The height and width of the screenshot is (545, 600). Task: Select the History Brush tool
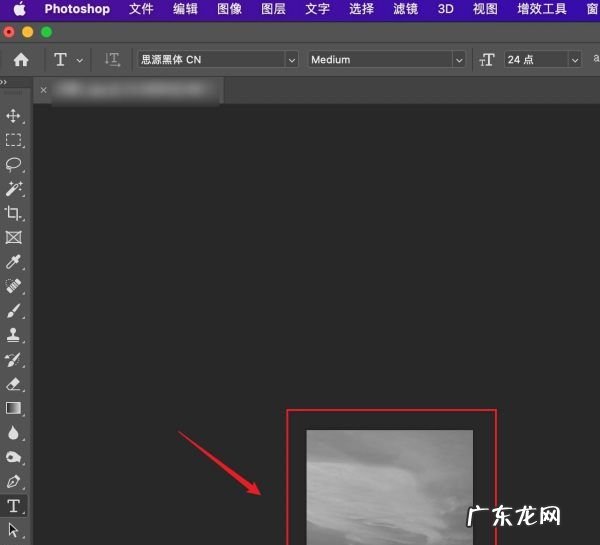coord(13,359)
